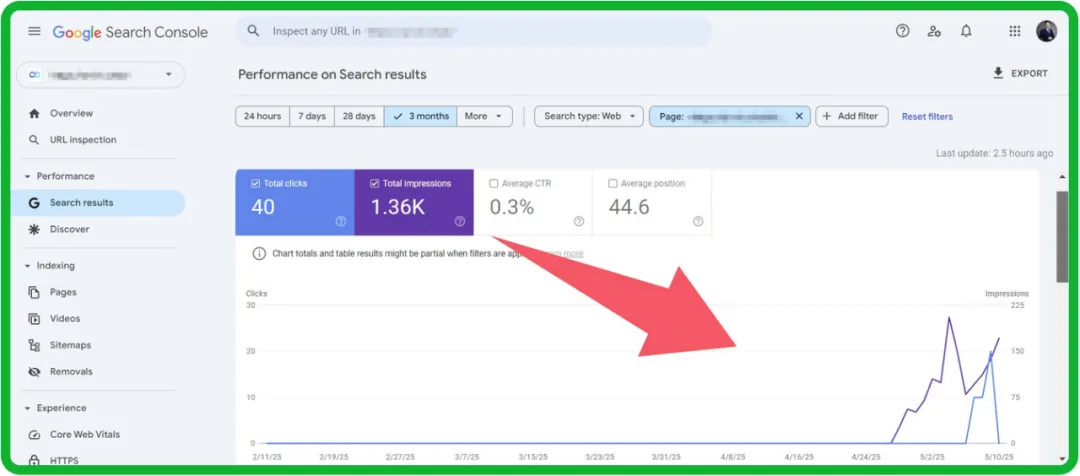
Task: Open the Google apps grid
Action: (1015, 31)
